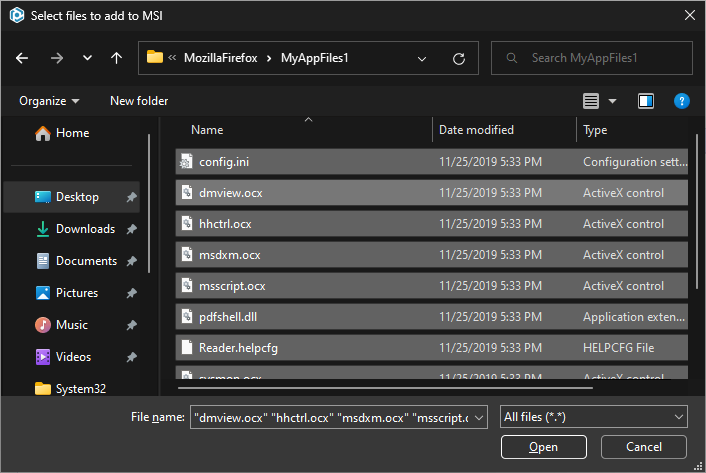This screenshot has height=473, width=706.
Task: Click the file list vertical scrollbar
Action: pos(697,212)
